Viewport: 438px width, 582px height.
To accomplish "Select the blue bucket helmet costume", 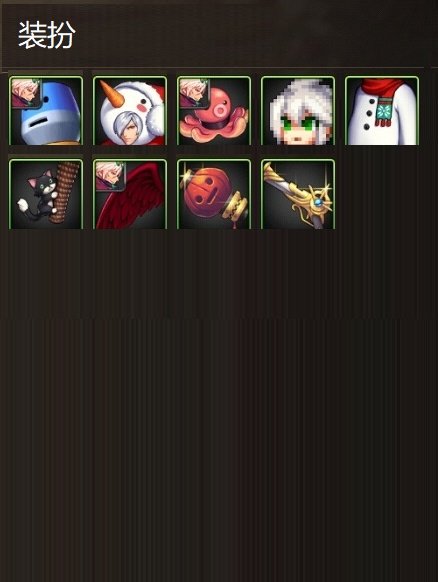I will pyautogui.click(x=46, y=111).
